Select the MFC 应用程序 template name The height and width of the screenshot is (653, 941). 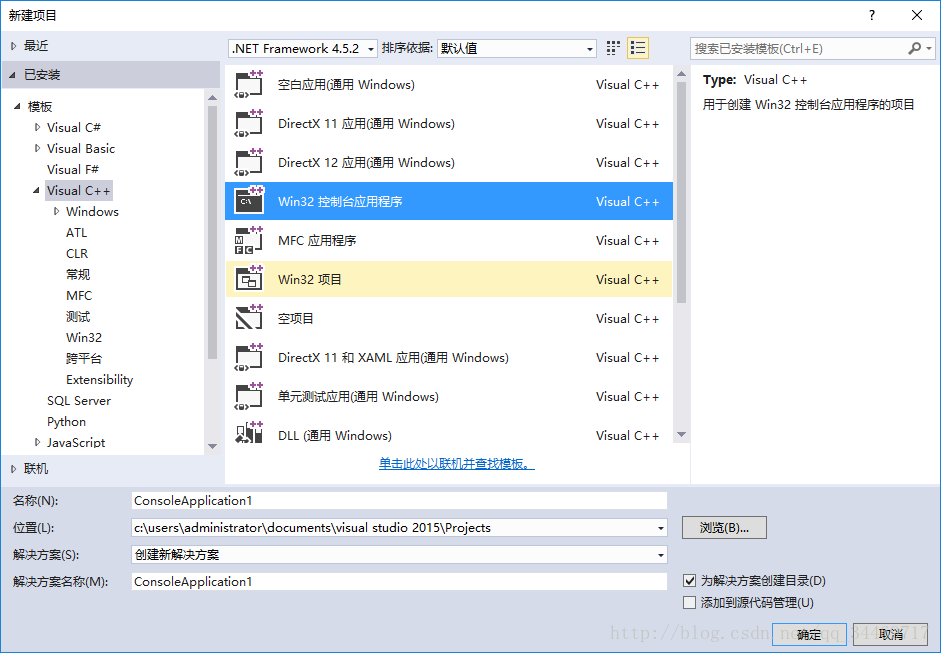[317, 241]
